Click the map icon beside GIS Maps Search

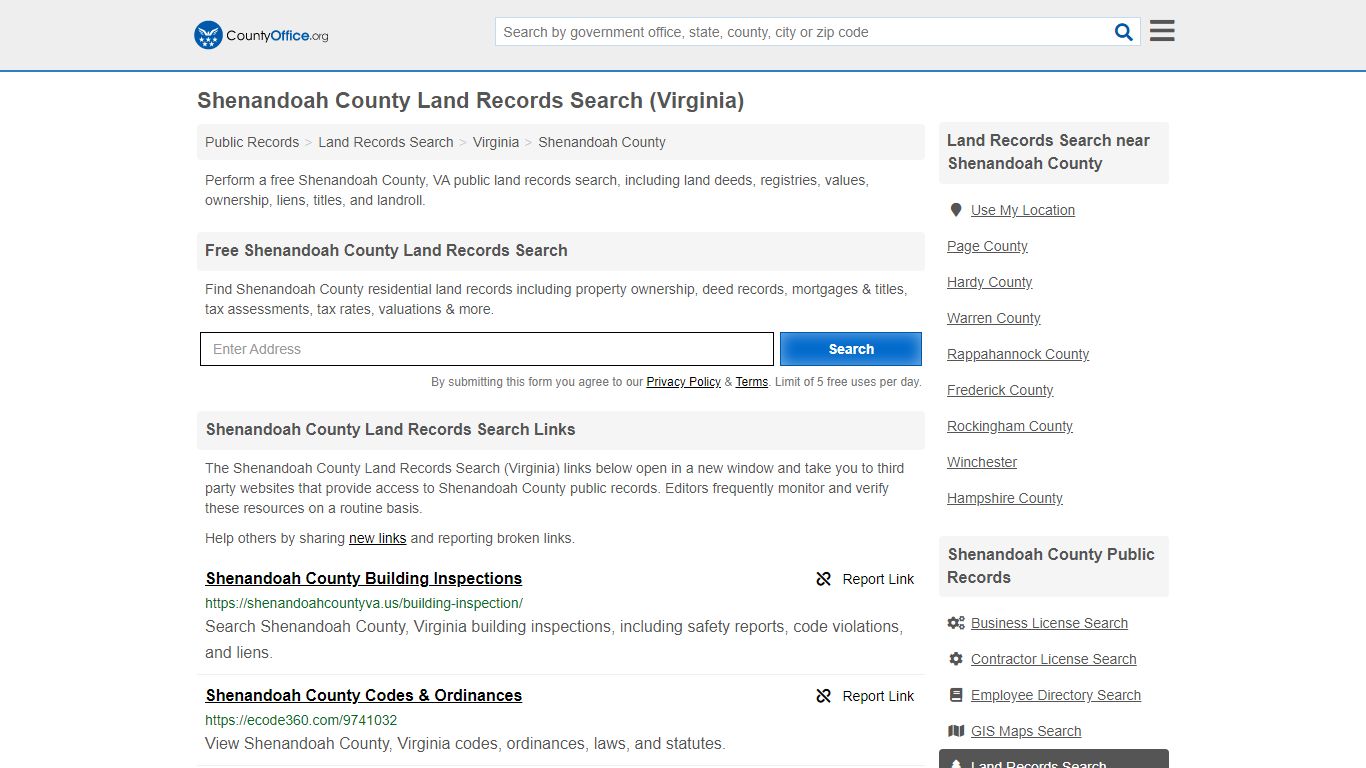click(956, 731)
